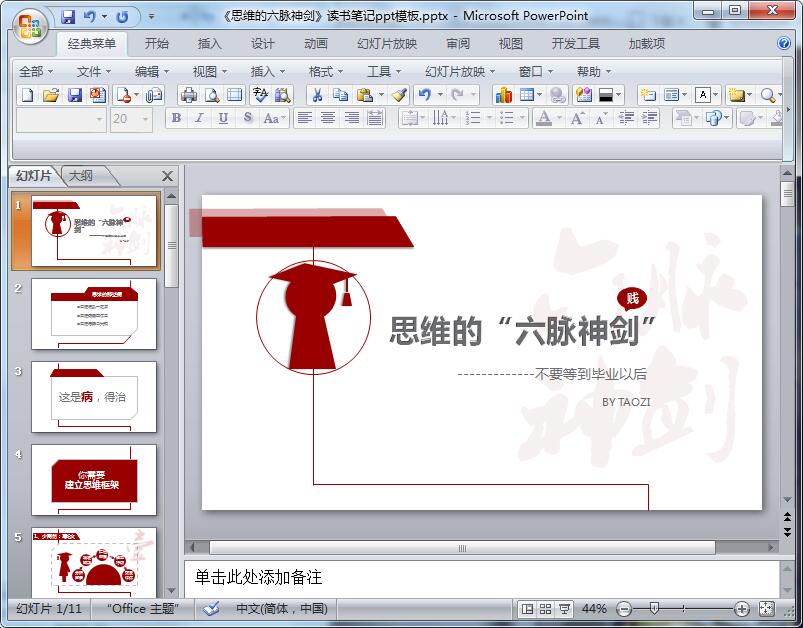Select slide 4 thumbnail 你需要建立思维框架
The width and height of the screenshot is (803, 628).
pyautogui.click(x=94, y=480)
